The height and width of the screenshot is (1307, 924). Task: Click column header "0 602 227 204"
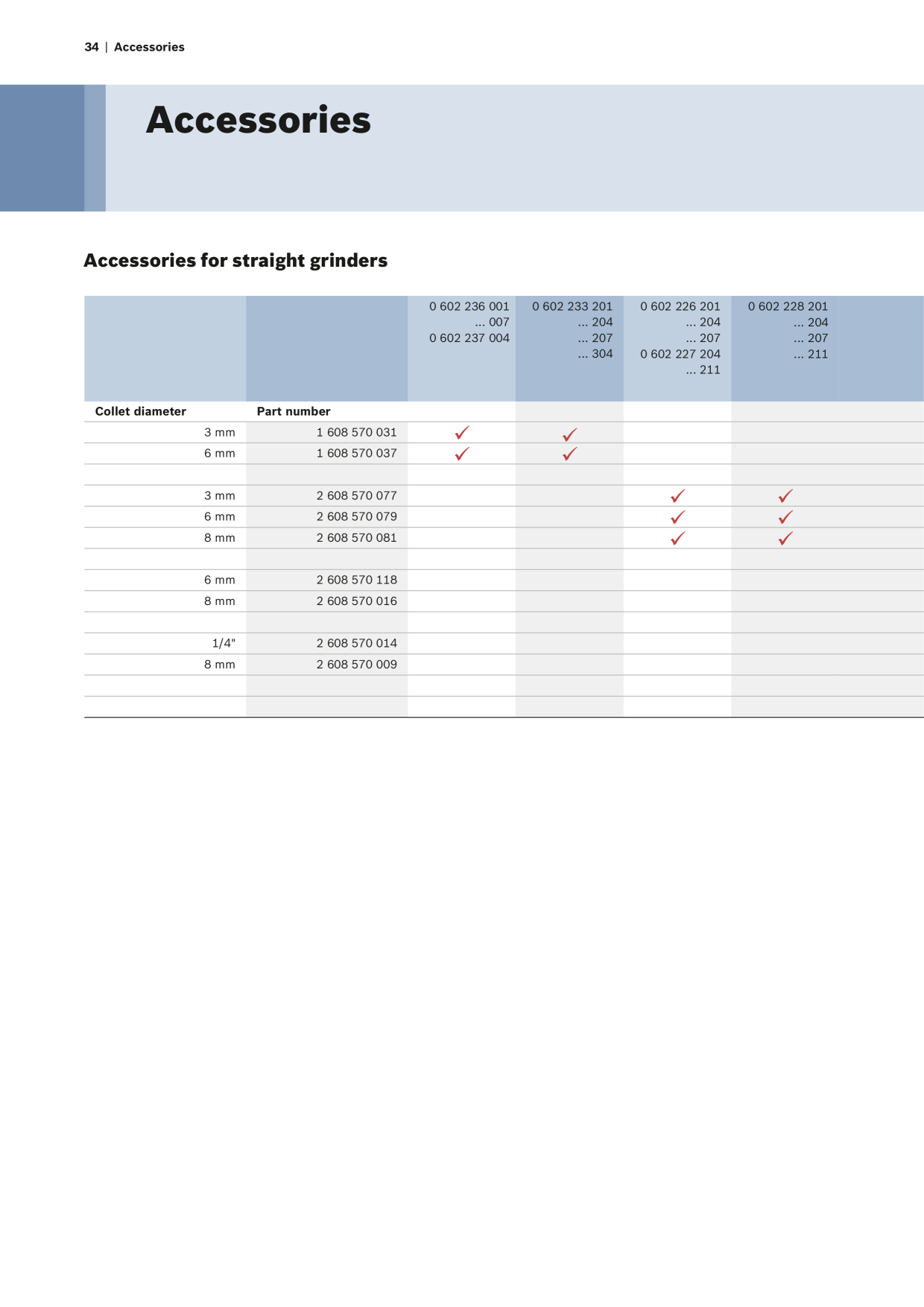click(680, 354)
